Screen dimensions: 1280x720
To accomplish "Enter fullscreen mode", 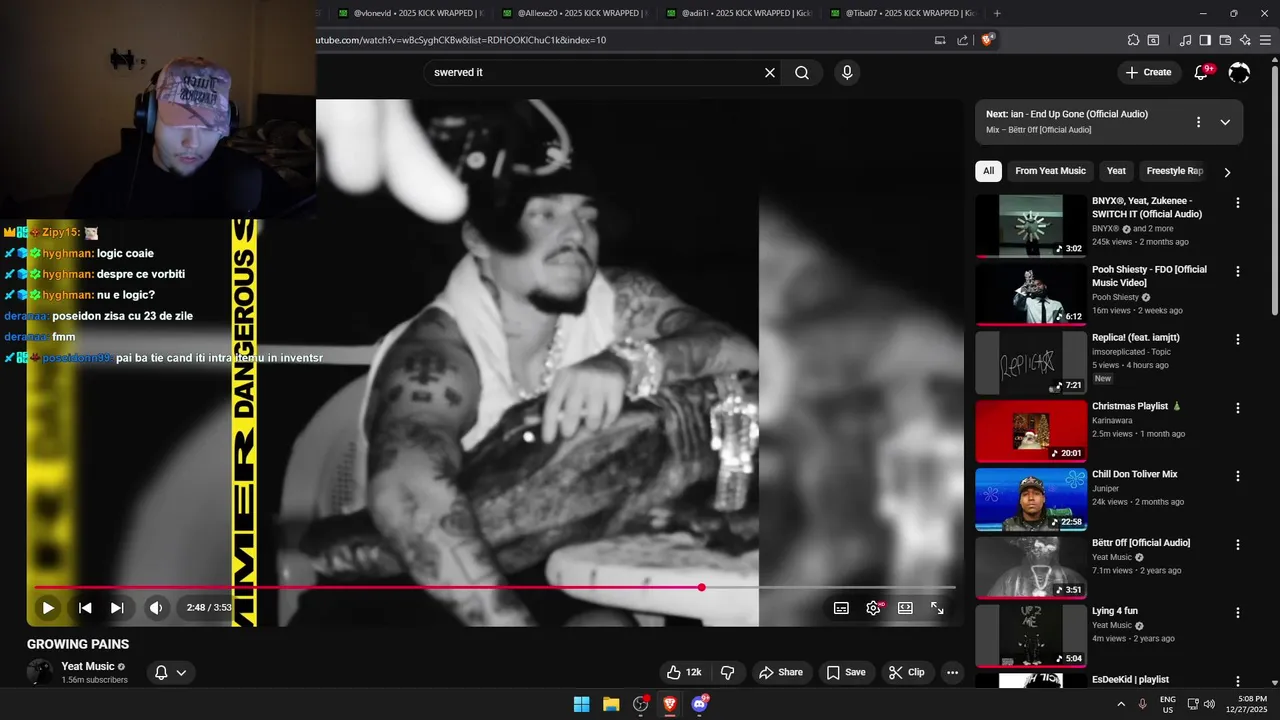I will tap(937, 608).
